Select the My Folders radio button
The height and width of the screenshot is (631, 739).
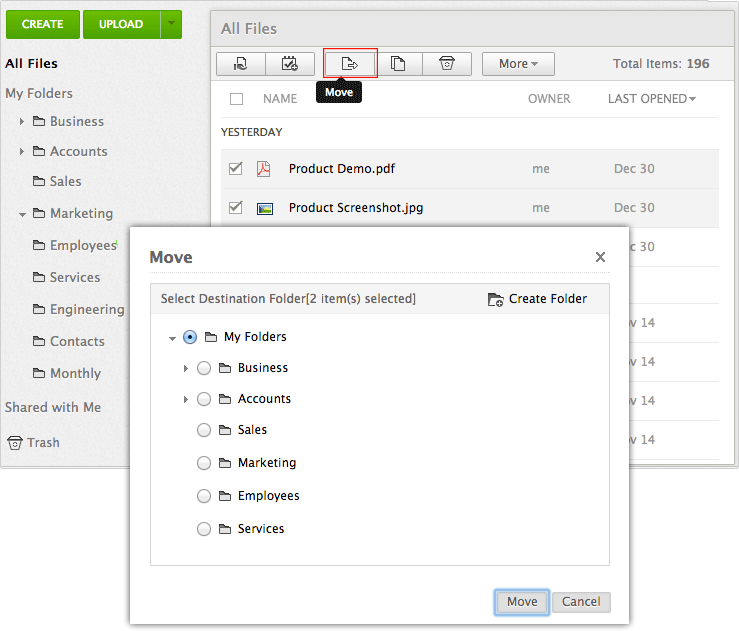(190, 337)
